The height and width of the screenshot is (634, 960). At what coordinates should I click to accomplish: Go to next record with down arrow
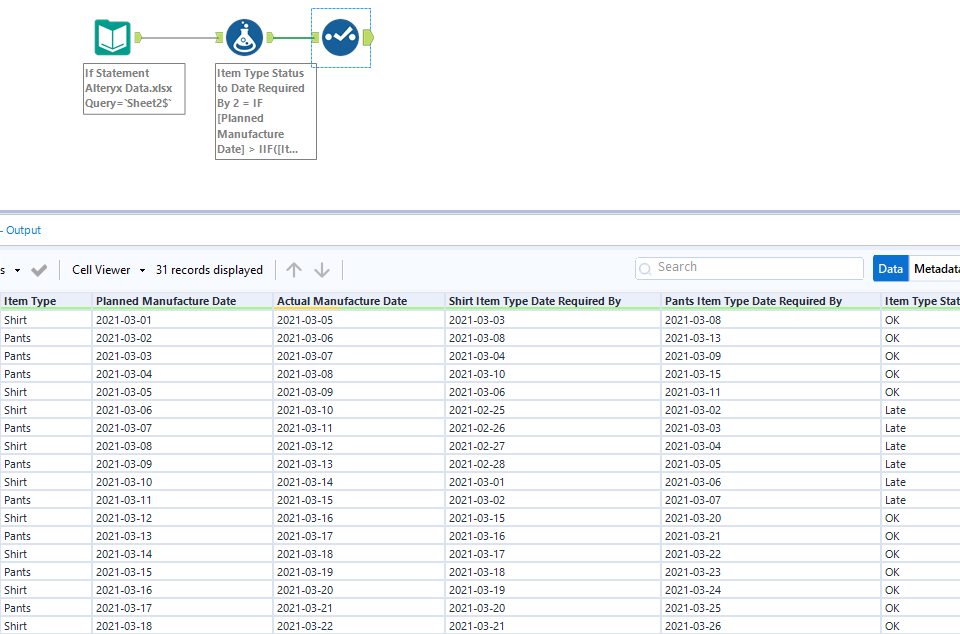tap(322, 270)
